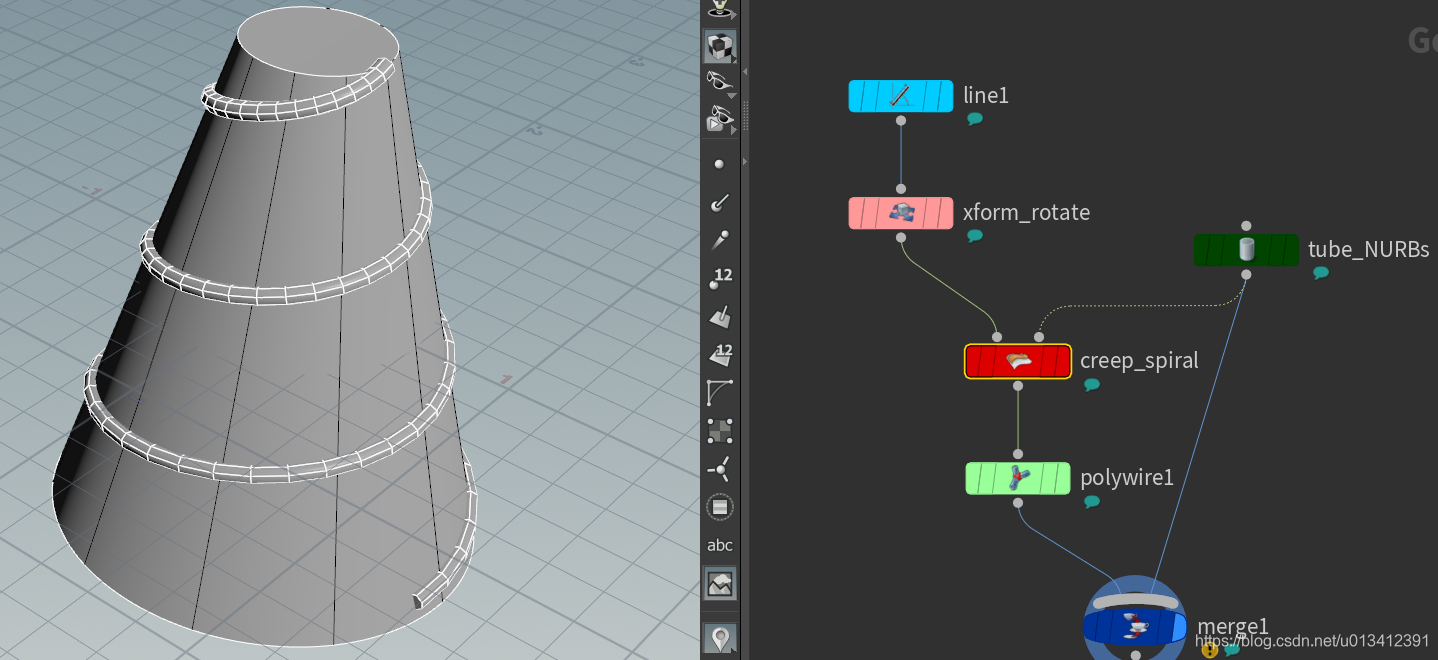Toggle the background image icon
This screenshot has width=1438, height=660.
pyautogui.click(x=720, y=584)
